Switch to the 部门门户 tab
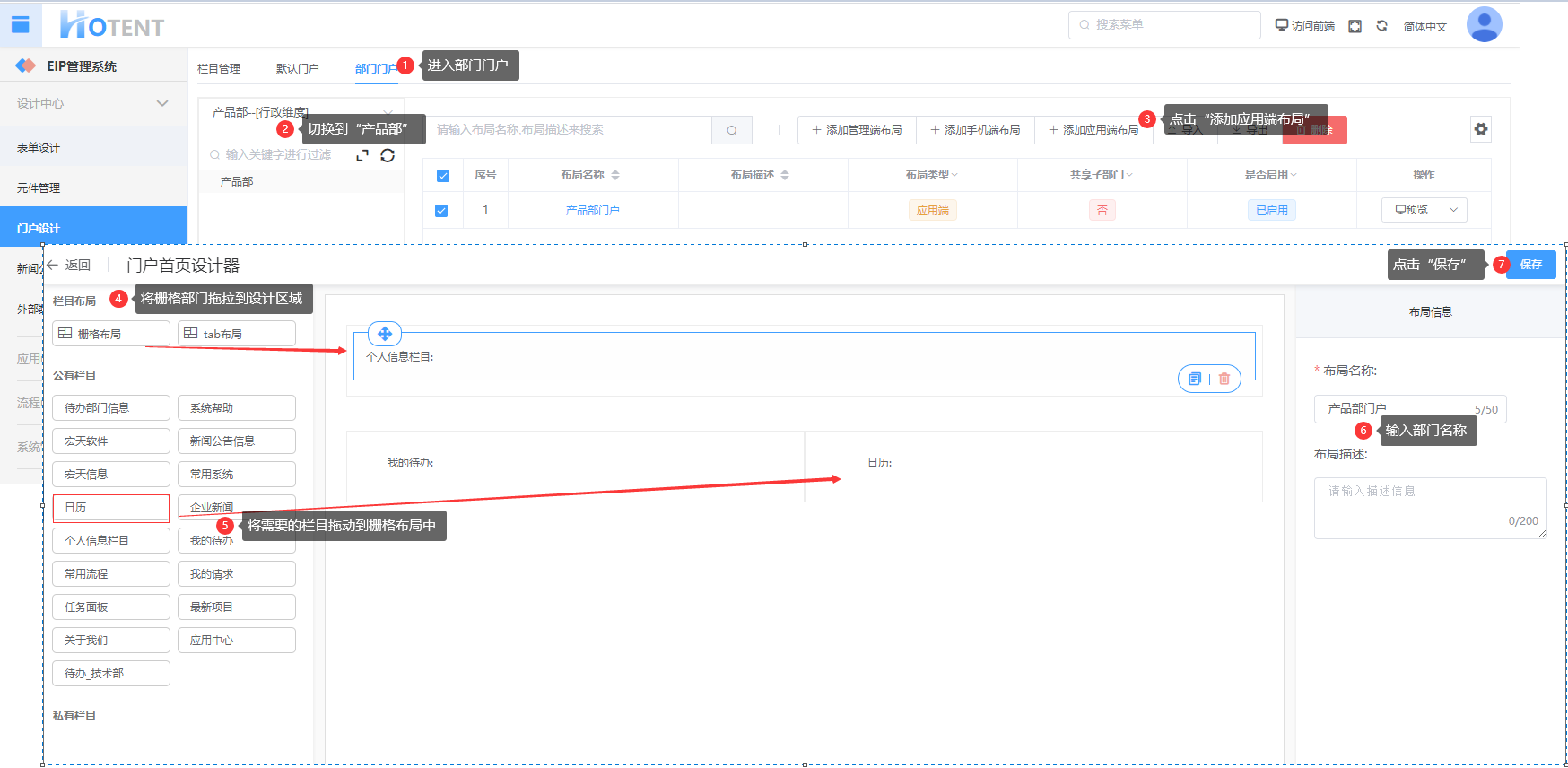Screen dimensions: 1568x768 click(x=376, y=69)
